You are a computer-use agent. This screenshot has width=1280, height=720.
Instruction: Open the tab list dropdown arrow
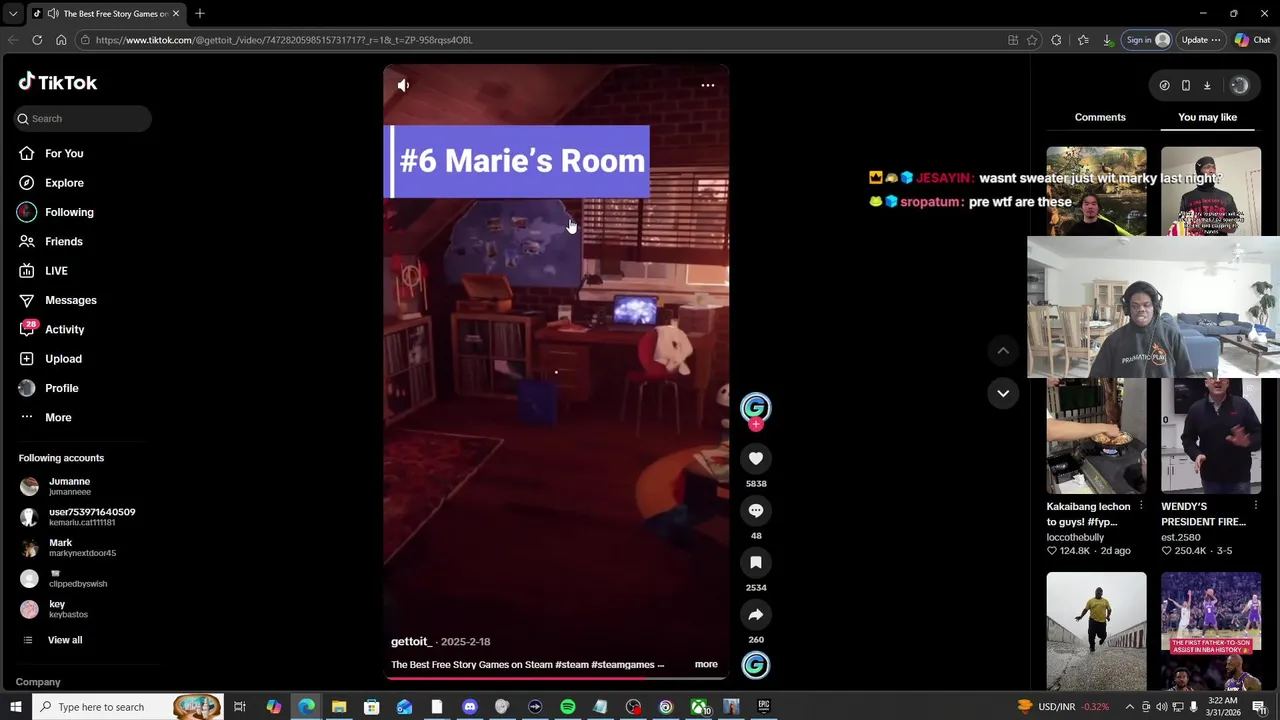[x=13, y=13]
